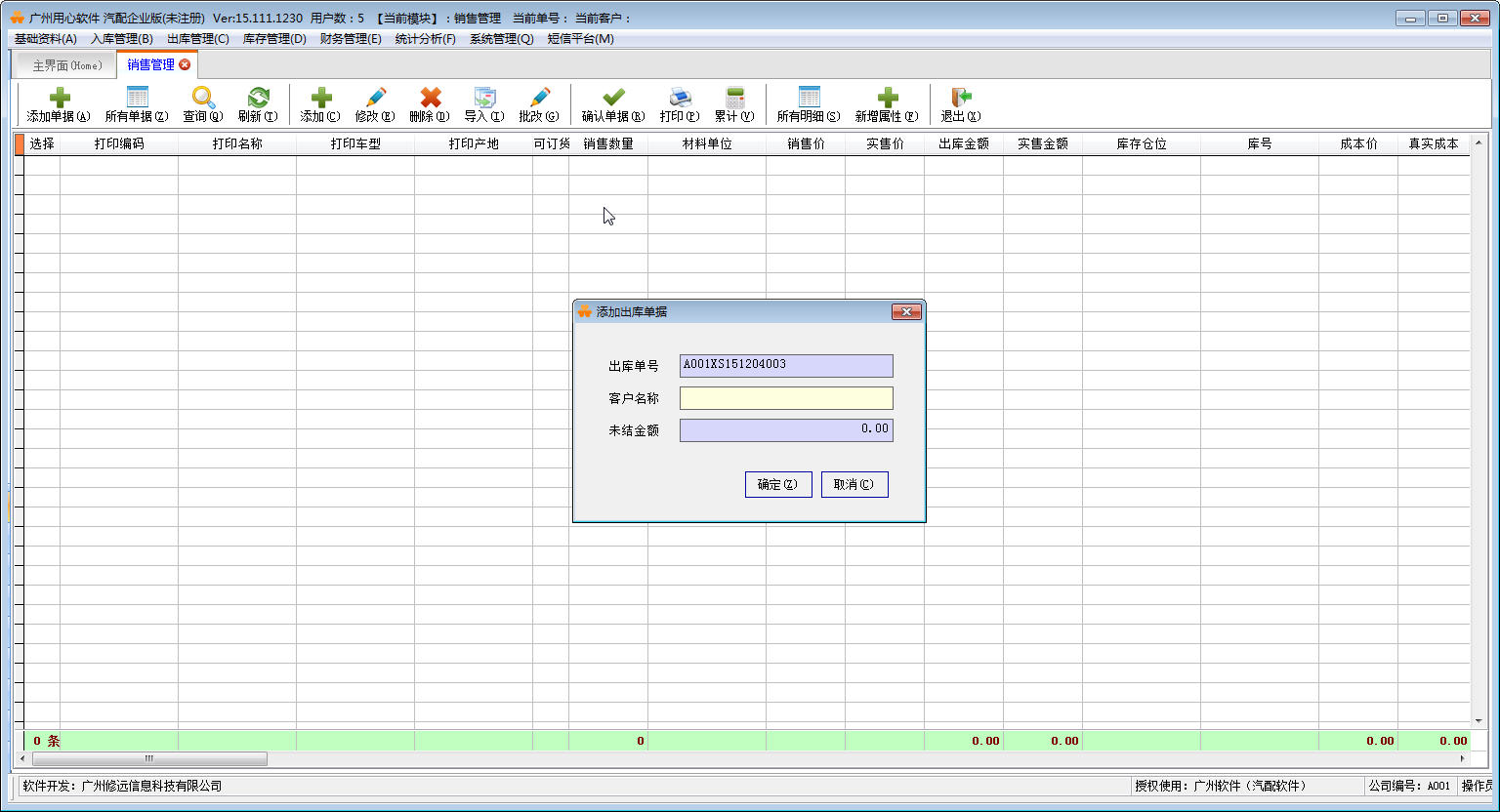Click the horizontal scrollbar right arrow
Image resolution: width=1500 pixels, height=812 pixels.
[1462, 758]
